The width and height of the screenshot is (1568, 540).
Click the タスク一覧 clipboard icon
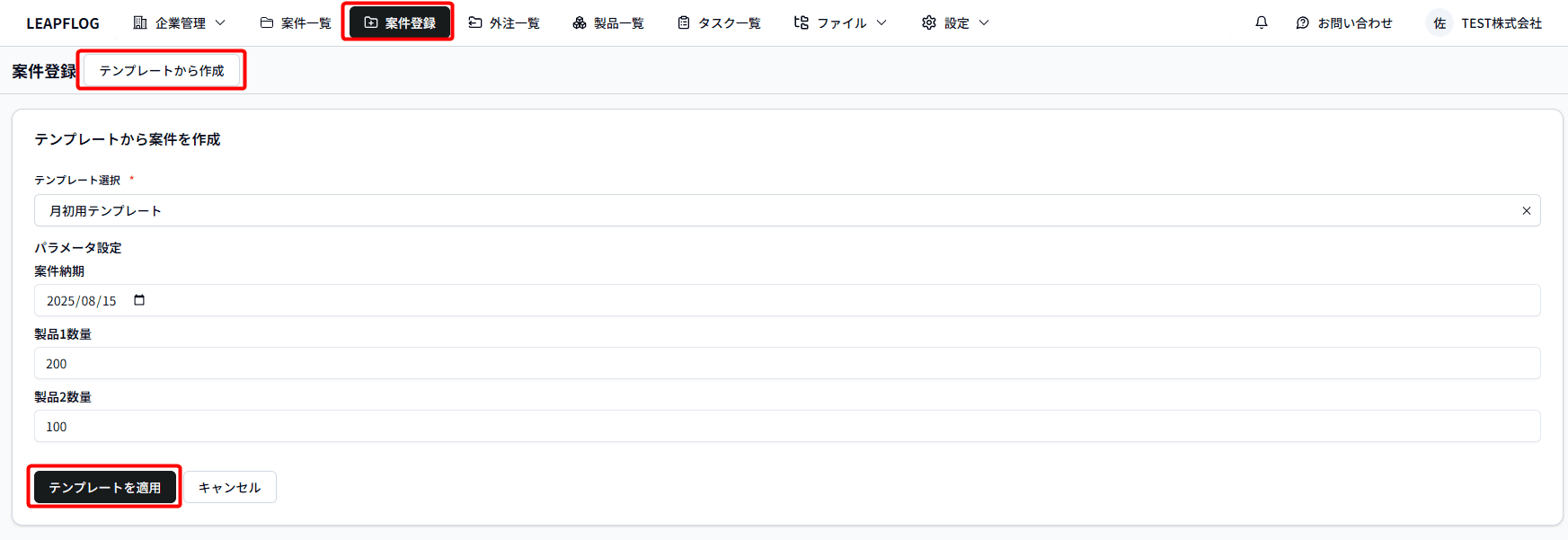pos(684,22)
